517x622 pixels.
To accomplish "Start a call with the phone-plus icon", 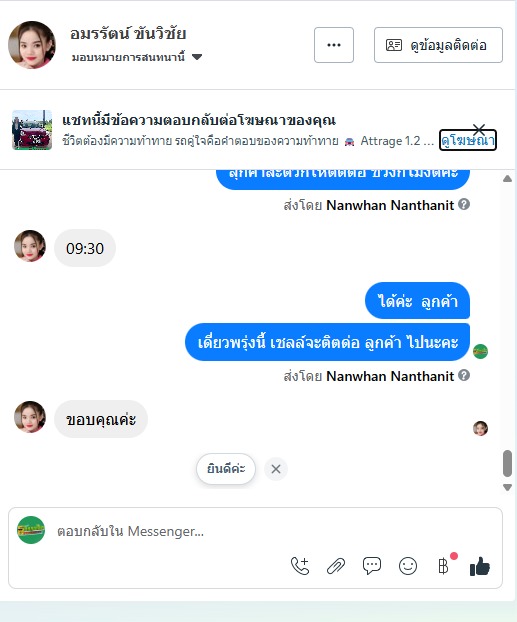I will (300, 566).
